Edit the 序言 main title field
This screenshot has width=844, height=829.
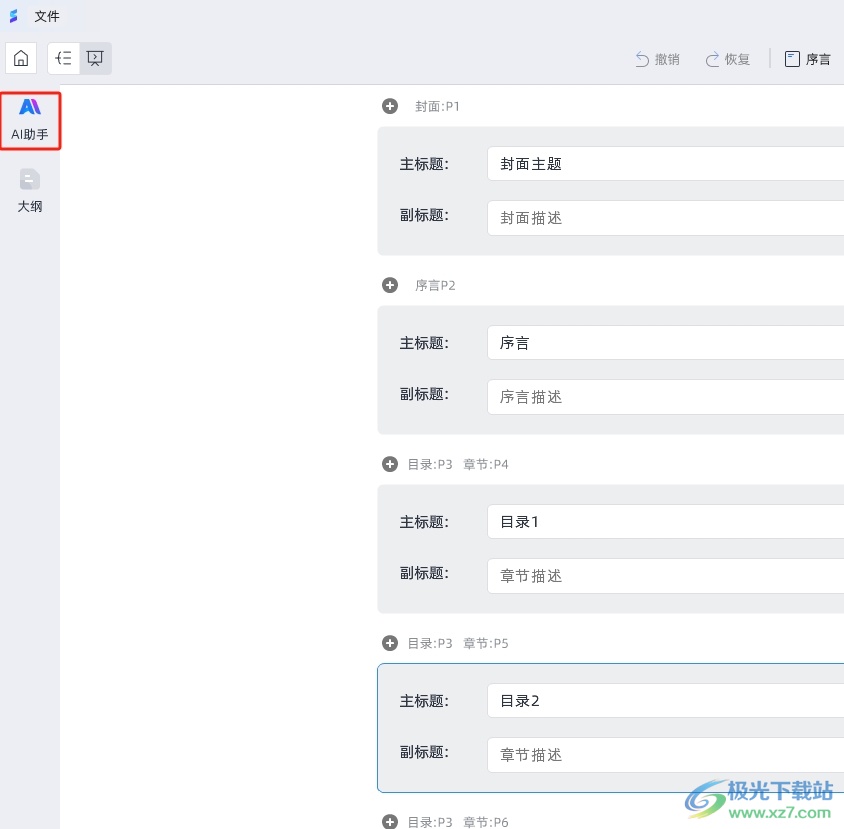pyautogui.click(x=665, y=342)
